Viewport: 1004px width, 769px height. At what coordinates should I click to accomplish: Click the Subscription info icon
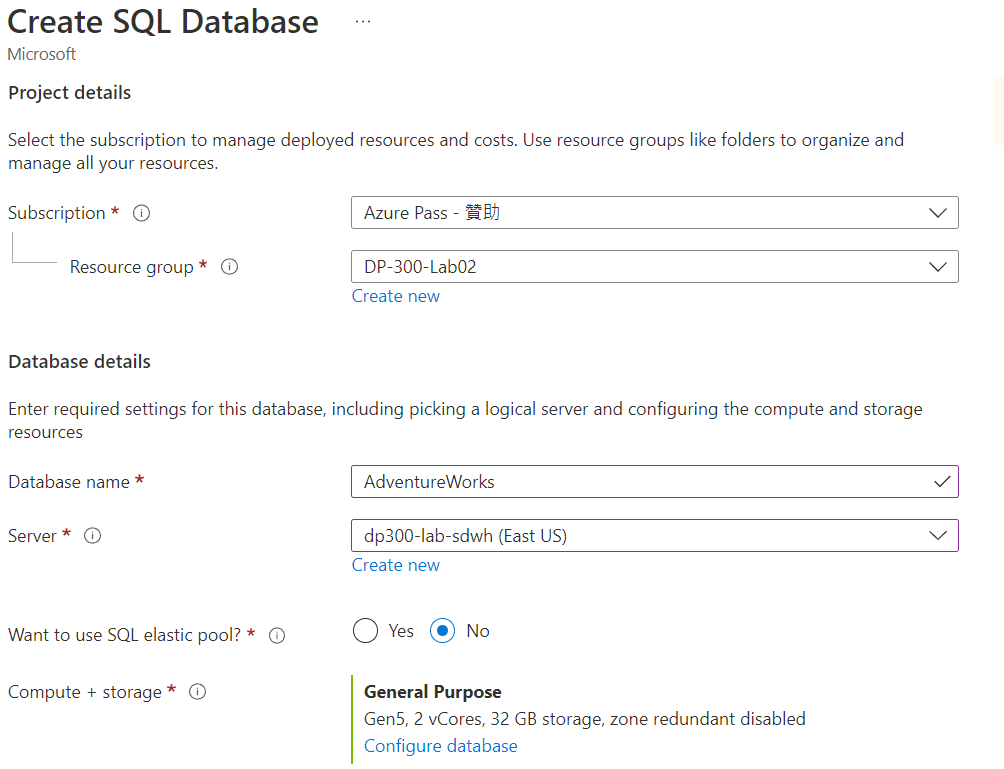coord(141,213)
